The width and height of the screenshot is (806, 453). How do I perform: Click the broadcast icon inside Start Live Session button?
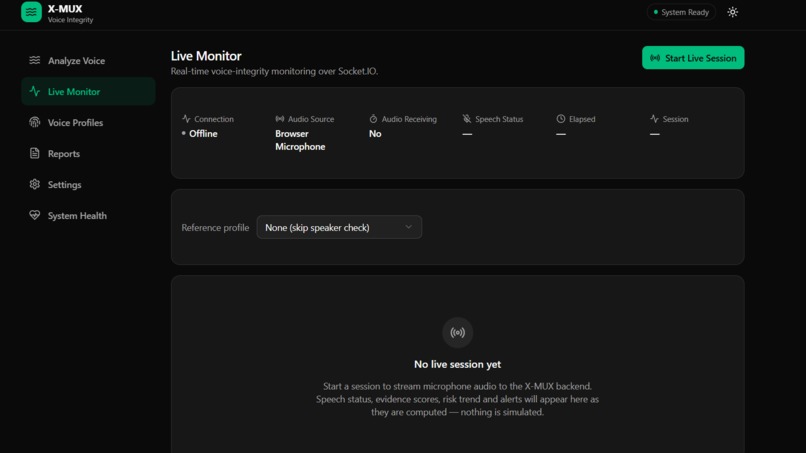pos(655,58)
